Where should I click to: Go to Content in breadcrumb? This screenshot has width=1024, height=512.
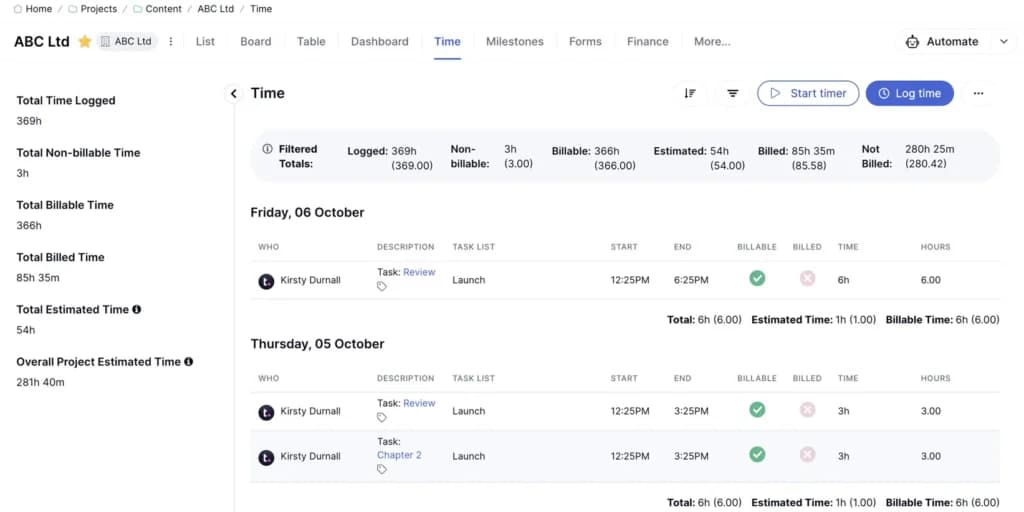coord(163,9)
